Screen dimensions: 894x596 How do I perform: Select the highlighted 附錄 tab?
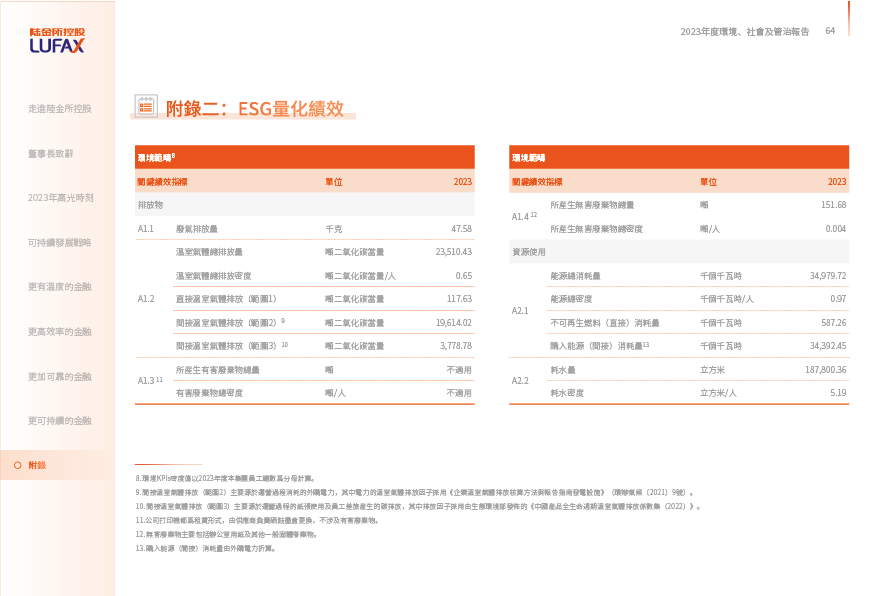tap(37, 465)
